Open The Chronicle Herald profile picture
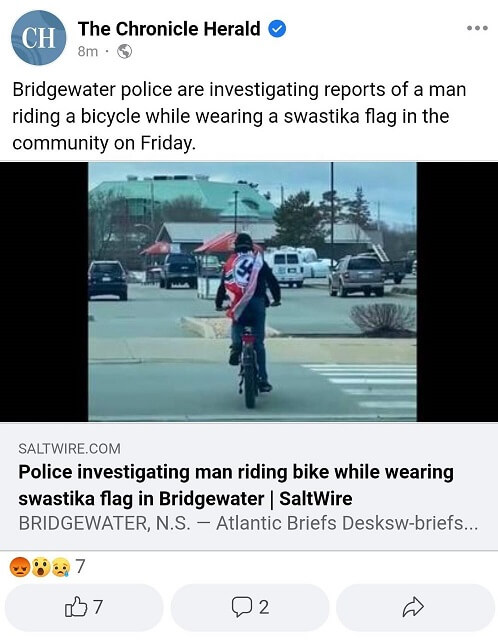The width and height of the screenshot is (498, 640). click(x=38, y=38)
